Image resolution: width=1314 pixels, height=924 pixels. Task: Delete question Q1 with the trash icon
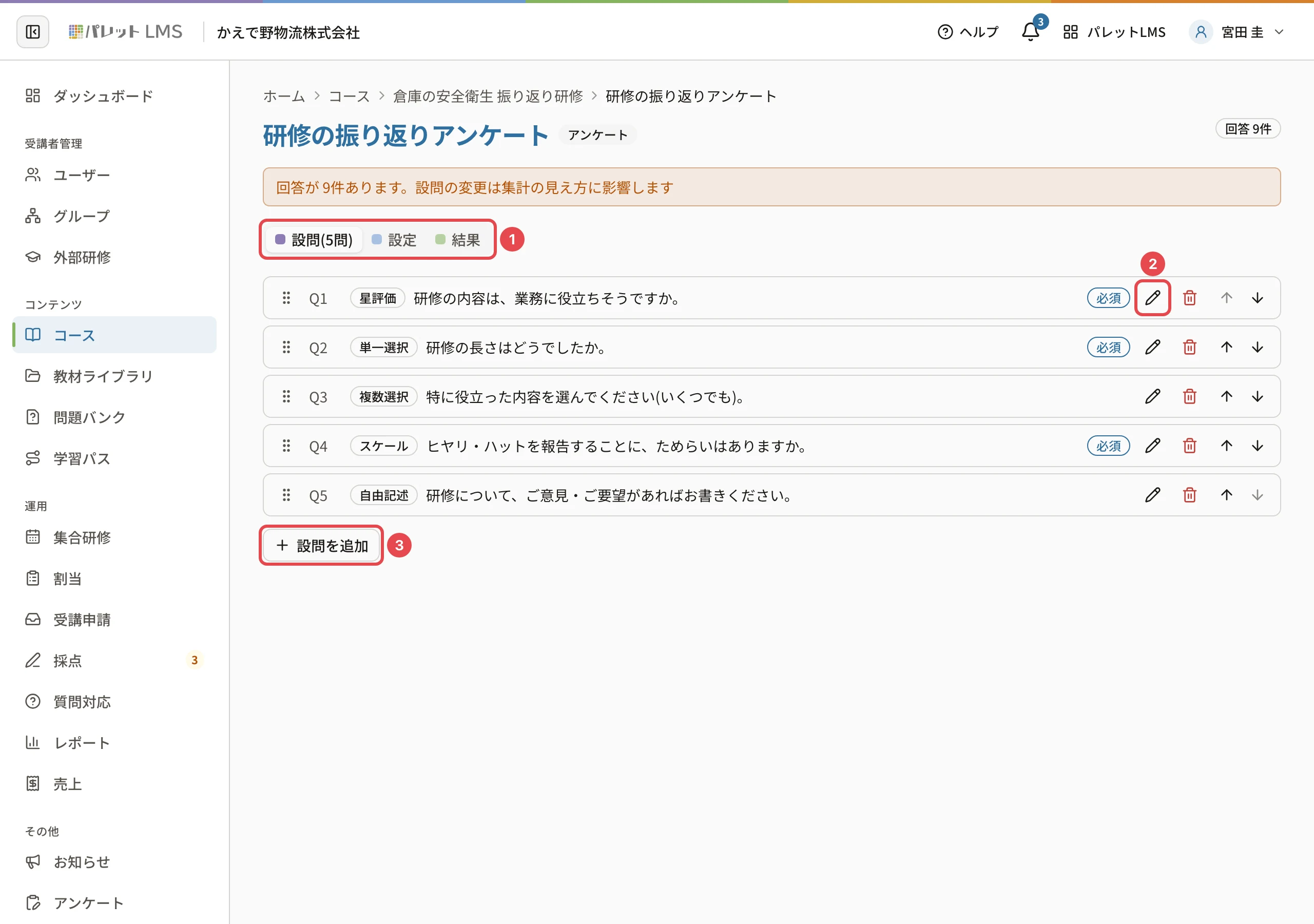point(1190,298)
